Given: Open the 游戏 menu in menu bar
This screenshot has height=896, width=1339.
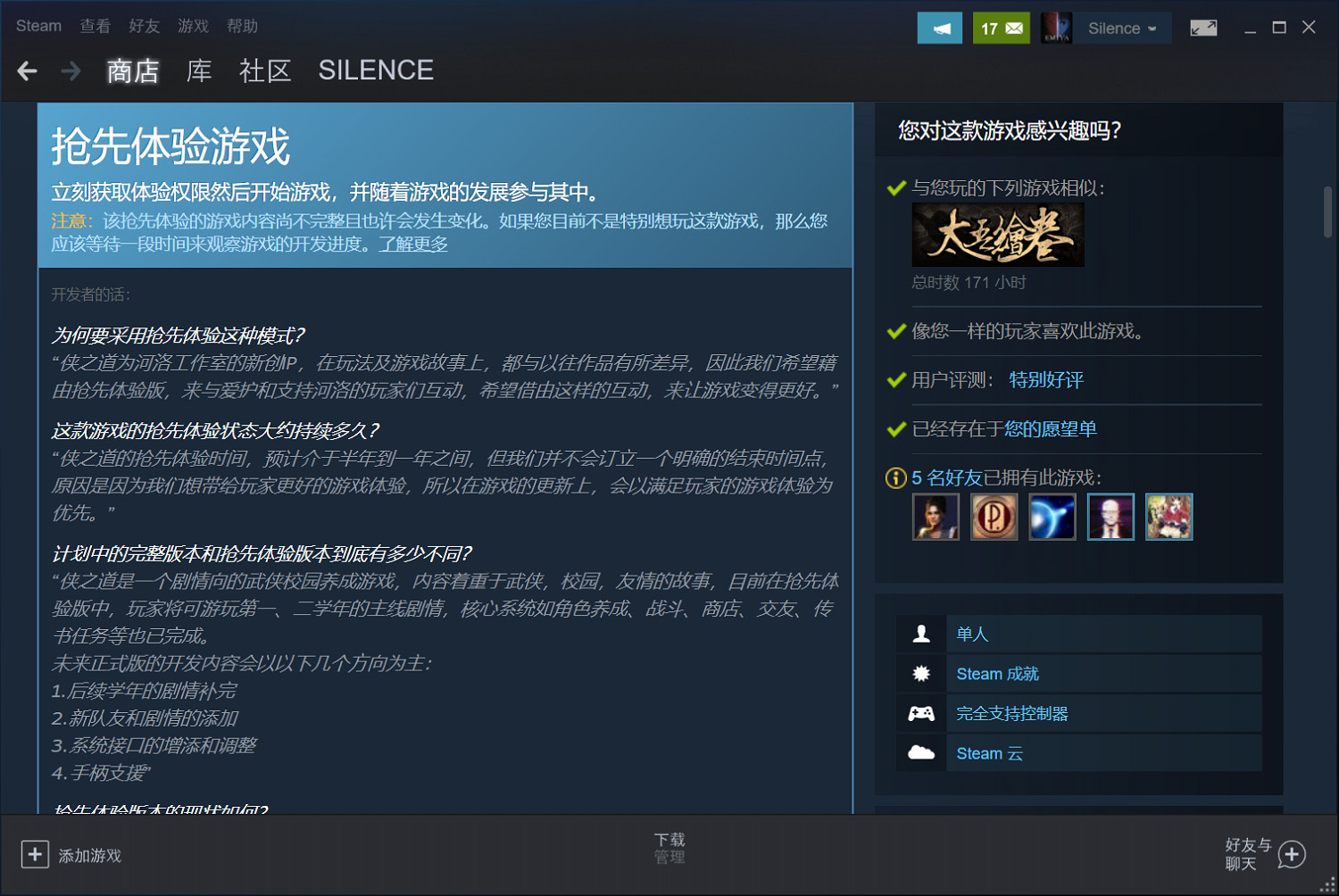Looking at the screenshot, I should click(x=193, y=26).
